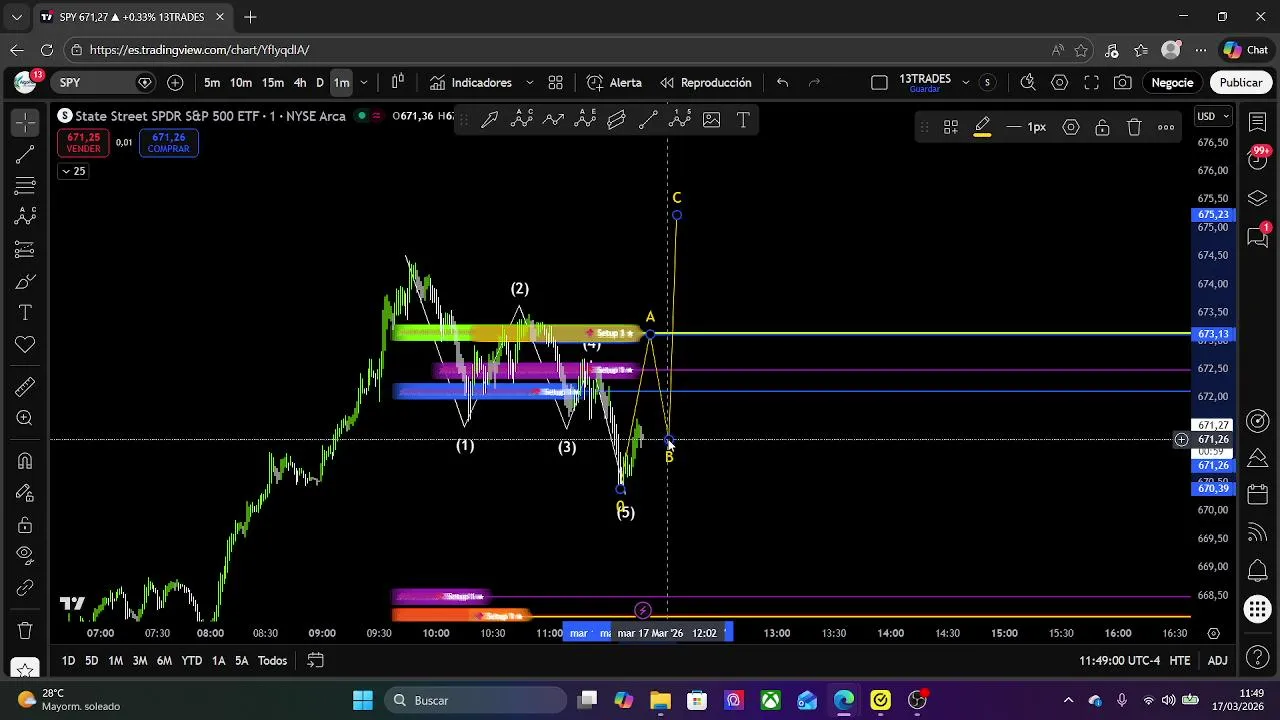Change the drawing line color with pencil
Screen dimensions: 1280x720
pyautogui.click(x=982, y=127)
